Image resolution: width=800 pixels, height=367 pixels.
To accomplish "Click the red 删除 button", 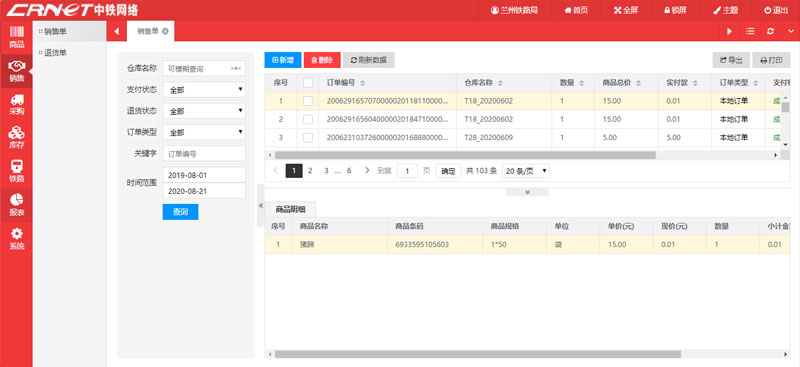I will pyautogui.click(x=322, y=60).
